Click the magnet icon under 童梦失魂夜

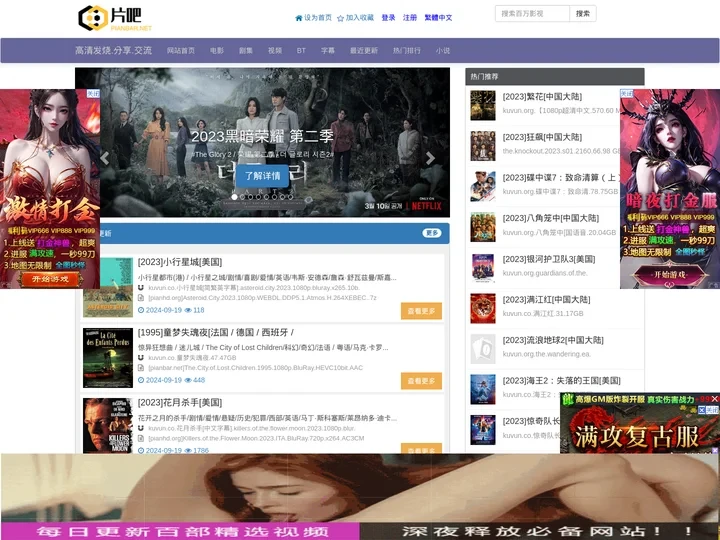click(141, 358)
